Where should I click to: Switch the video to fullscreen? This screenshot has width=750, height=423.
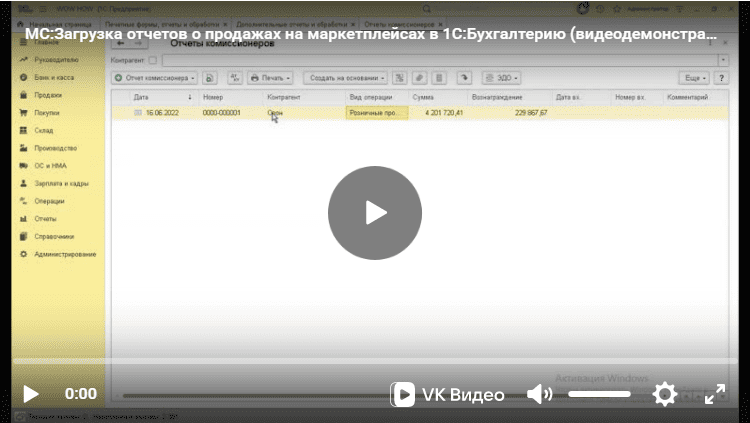tap(715, 394)
